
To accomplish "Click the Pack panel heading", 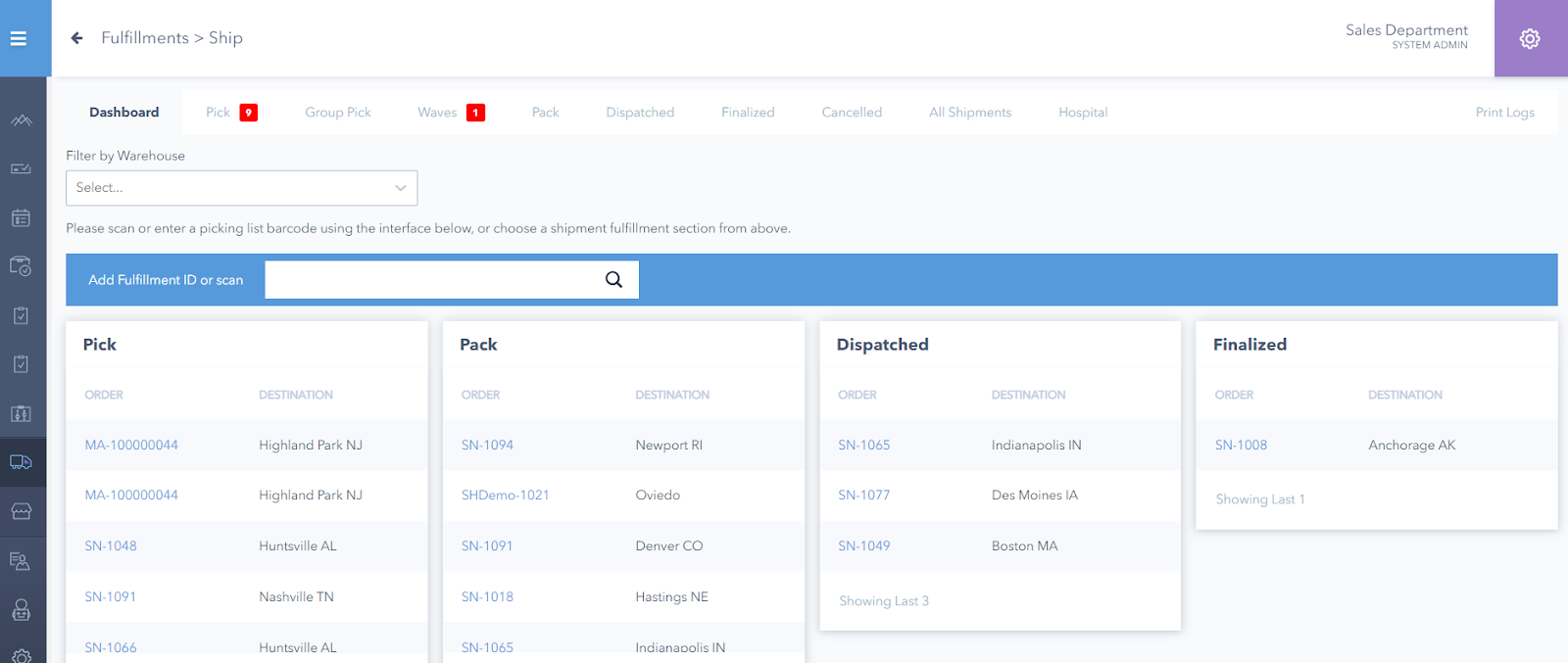I will coord(478,345).
